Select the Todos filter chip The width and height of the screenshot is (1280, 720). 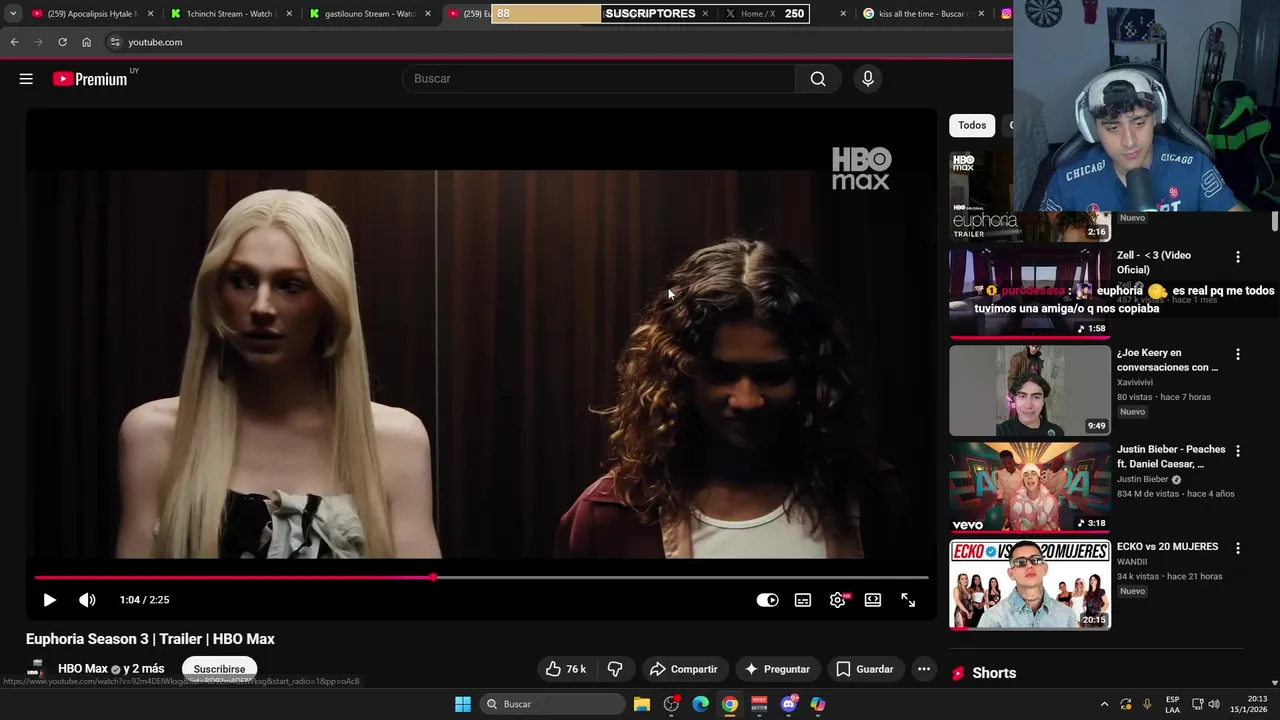click(972, 125)
